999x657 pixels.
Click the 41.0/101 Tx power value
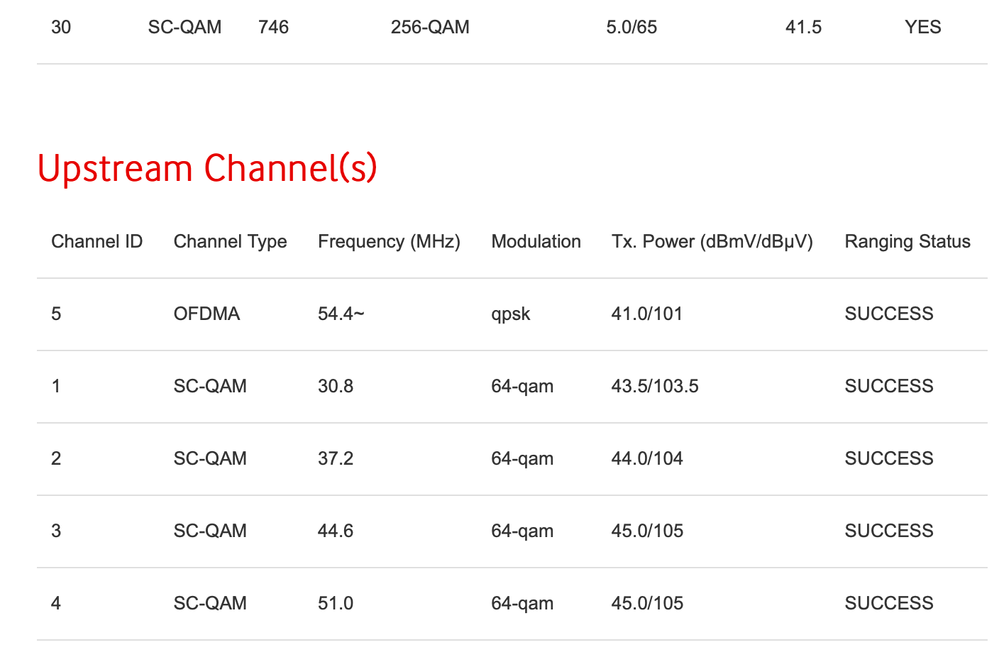pos(647,314)
